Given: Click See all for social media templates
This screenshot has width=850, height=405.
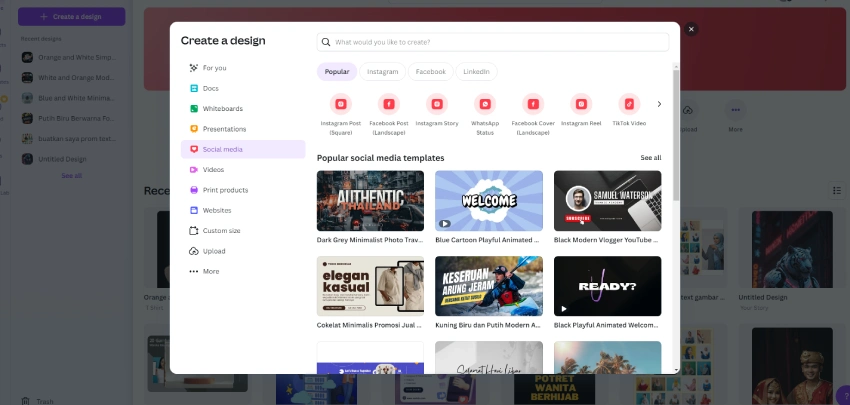Looking at the screenshot, I should coord(651,158).
